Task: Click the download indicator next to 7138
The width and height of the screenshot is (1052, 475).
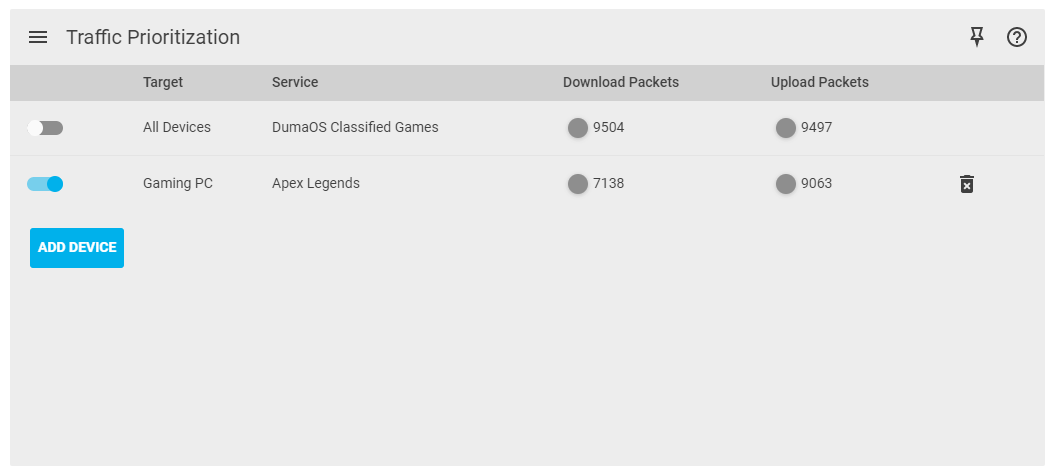Action: coord(578,183)
